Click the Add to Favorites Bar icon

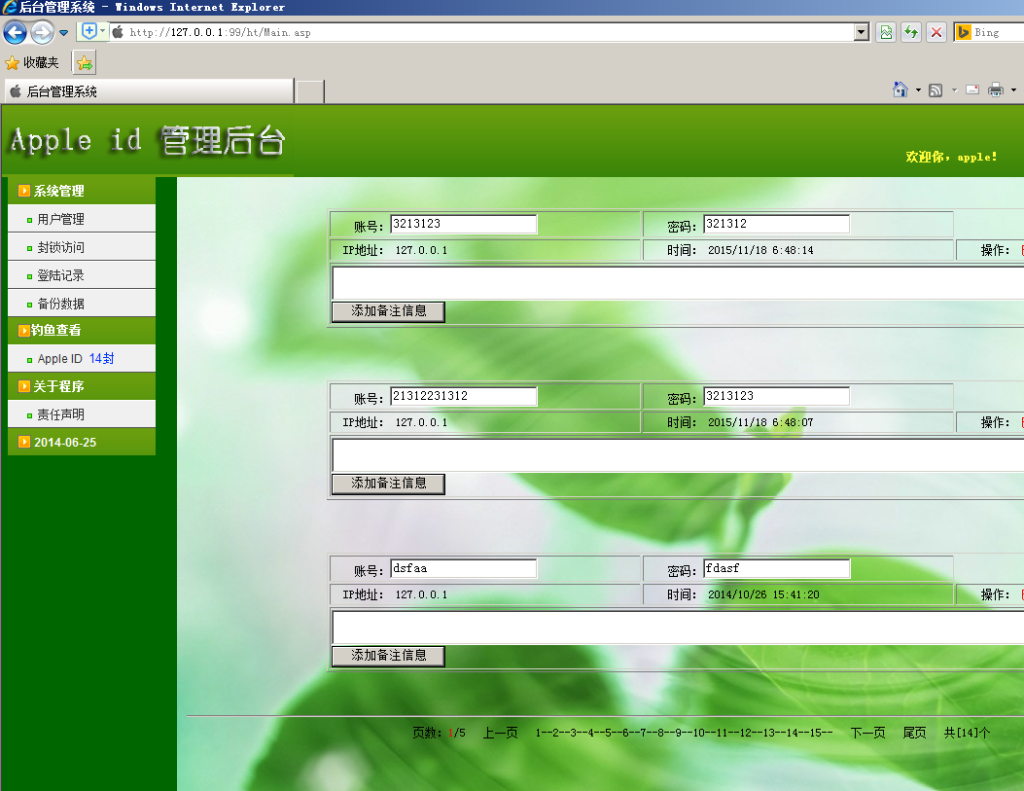click(84, 63)
